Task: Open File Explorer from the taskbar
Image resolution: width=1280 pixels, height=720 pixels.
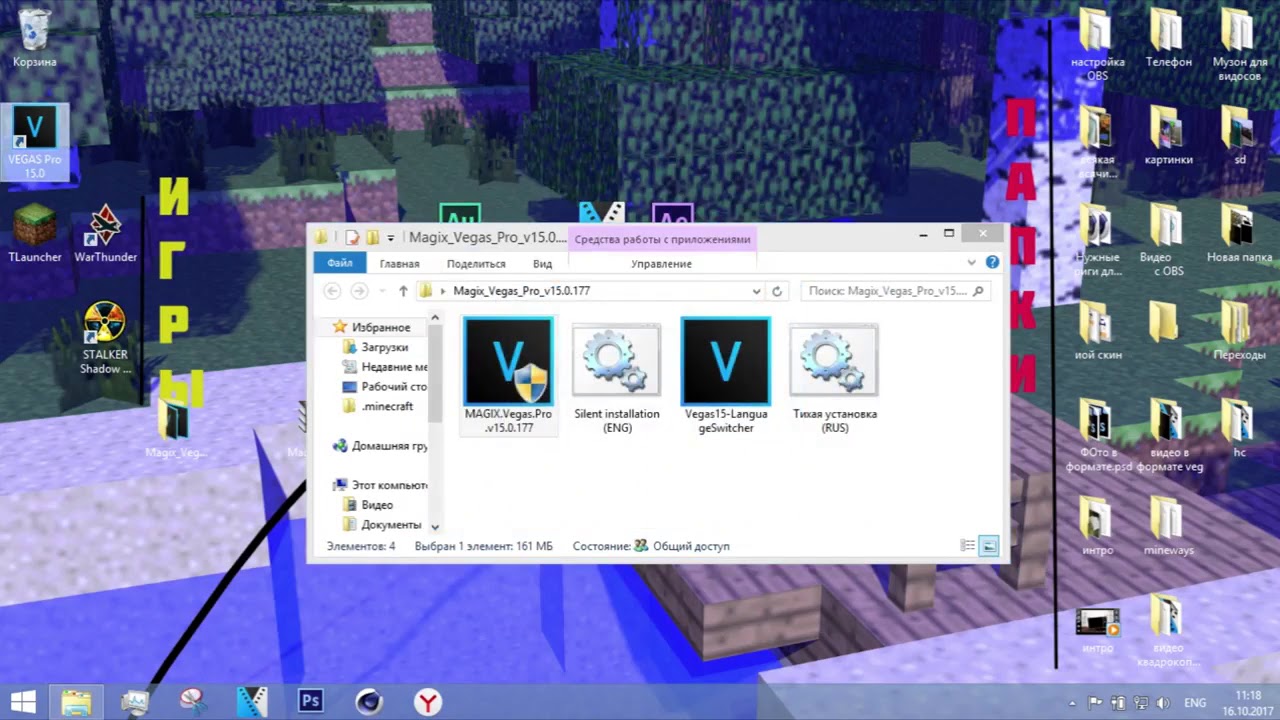Action: tap(76, 702)
